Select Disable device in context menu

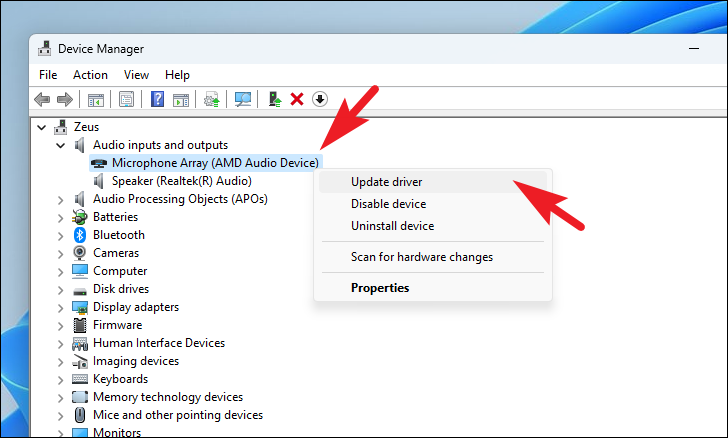(388, 204)
